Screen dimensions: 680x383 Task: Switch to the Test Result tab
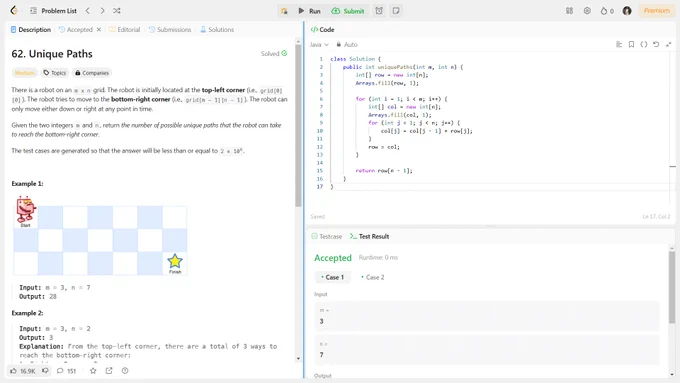pos(369,236)
